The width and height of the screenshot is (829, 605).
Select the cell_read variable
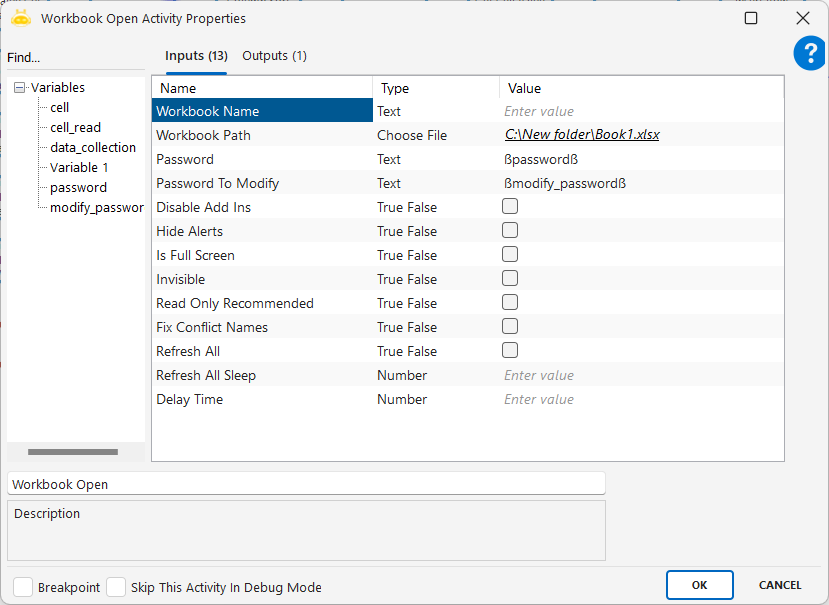(75, 127)
